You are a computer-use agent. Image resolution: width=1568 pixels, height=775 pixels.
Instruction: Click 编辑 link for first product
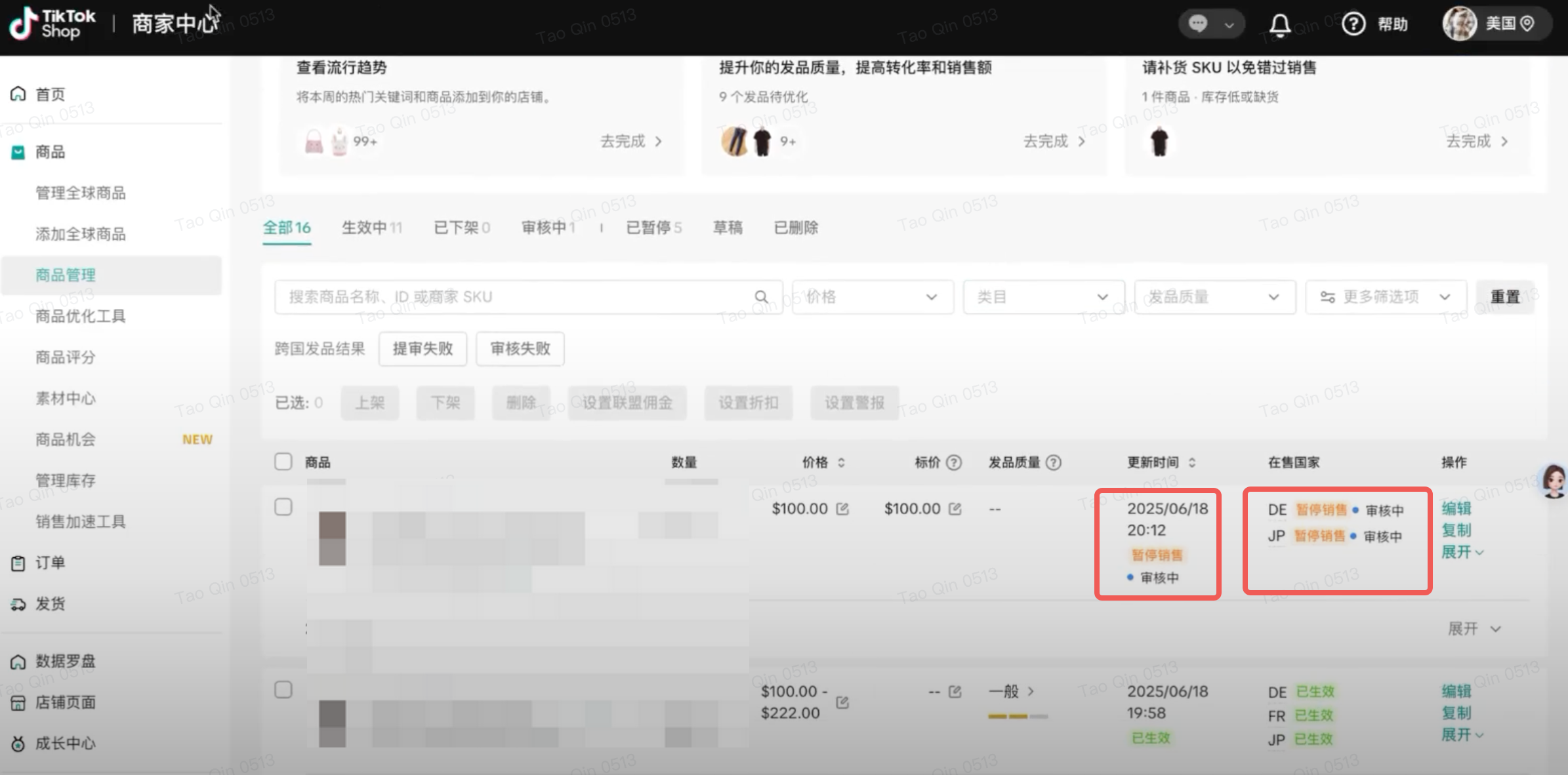[1456, 508]
